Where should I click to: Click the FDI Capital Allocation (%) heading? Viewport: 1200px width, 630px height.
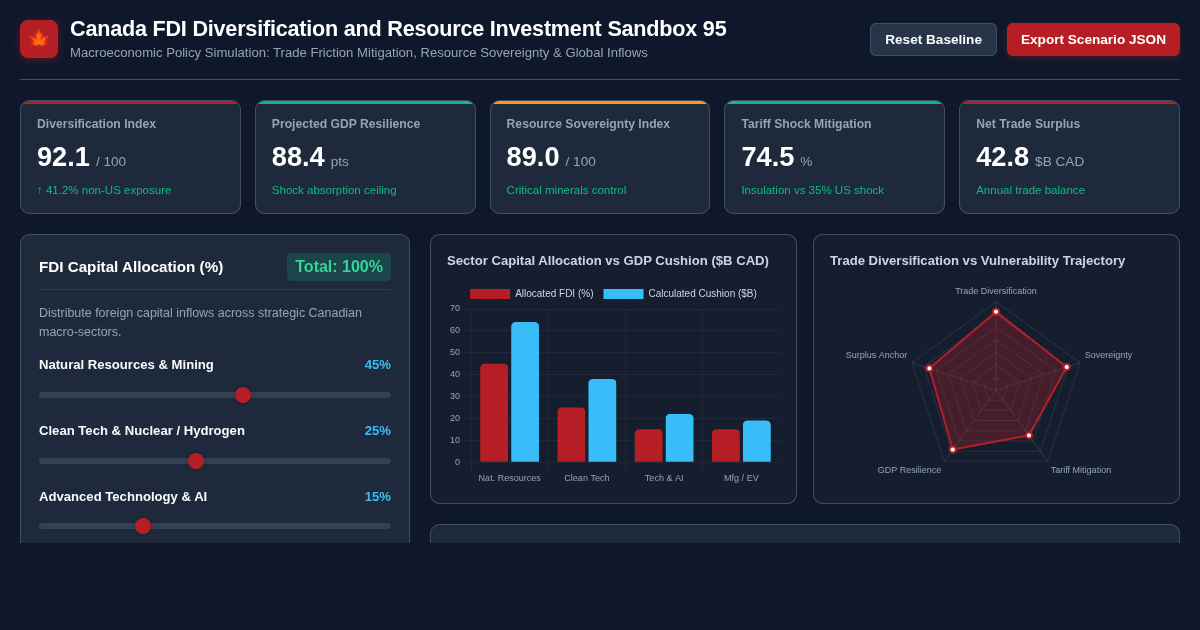(x=131, y=267)
